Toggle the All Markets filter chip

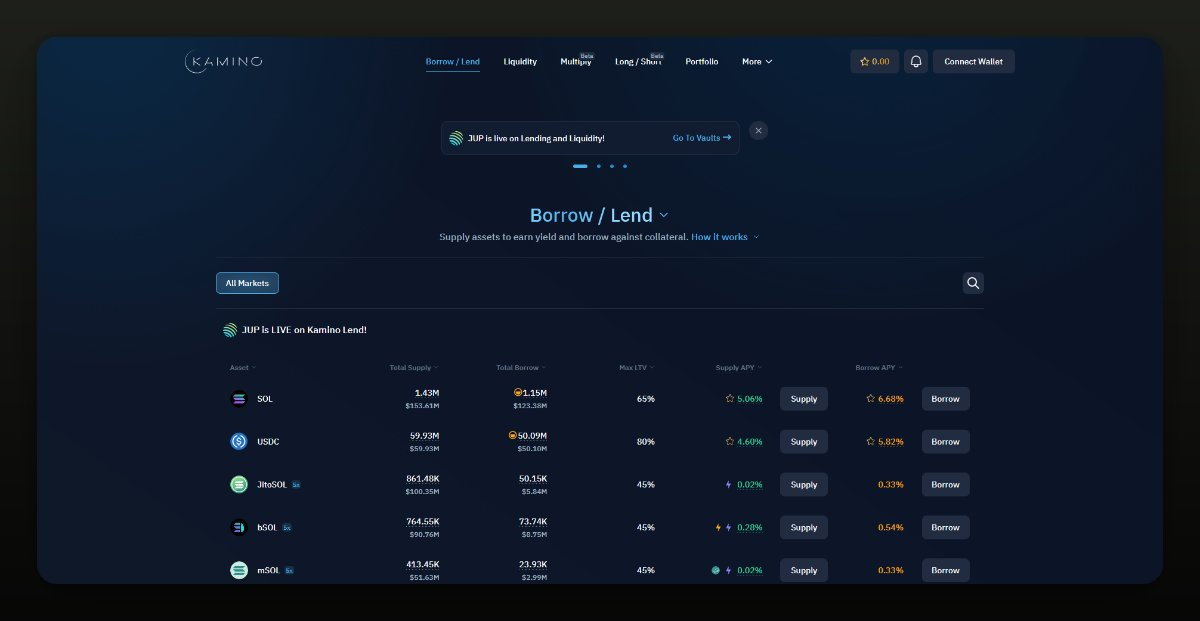click(247, 283)
